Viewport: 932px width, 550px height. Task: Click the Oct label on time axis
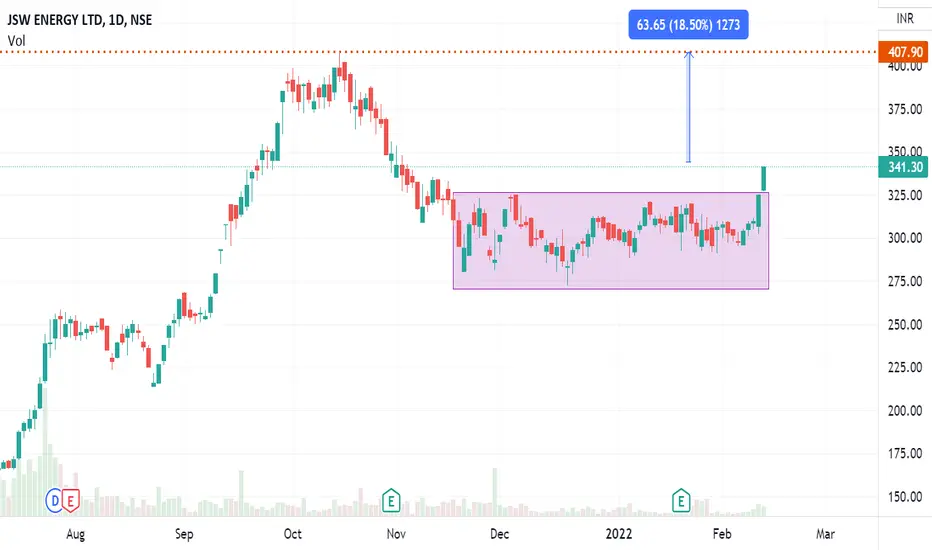point(292,534)
